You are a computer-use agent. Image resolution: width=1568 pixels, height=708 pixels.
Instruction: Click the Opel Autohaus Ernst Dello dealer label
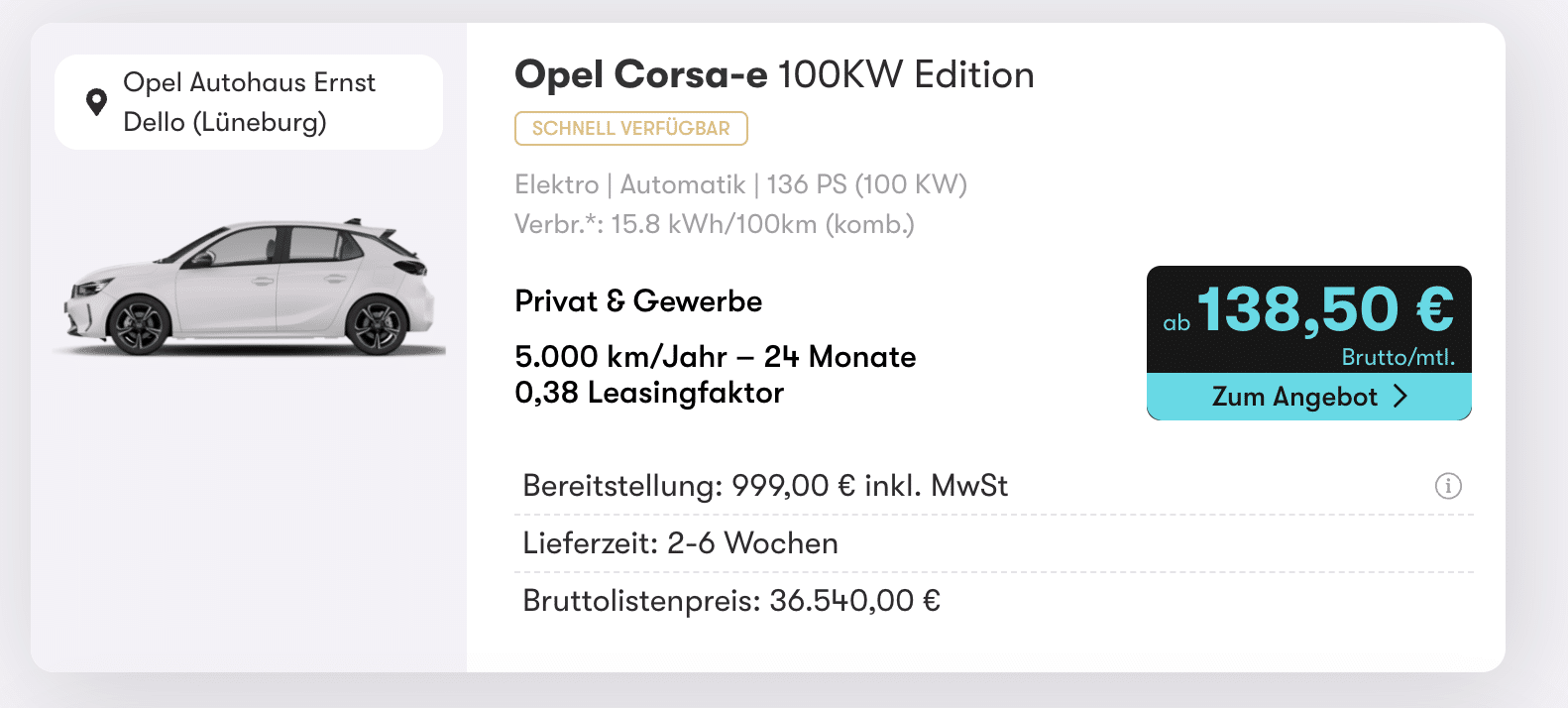(249, 102)
